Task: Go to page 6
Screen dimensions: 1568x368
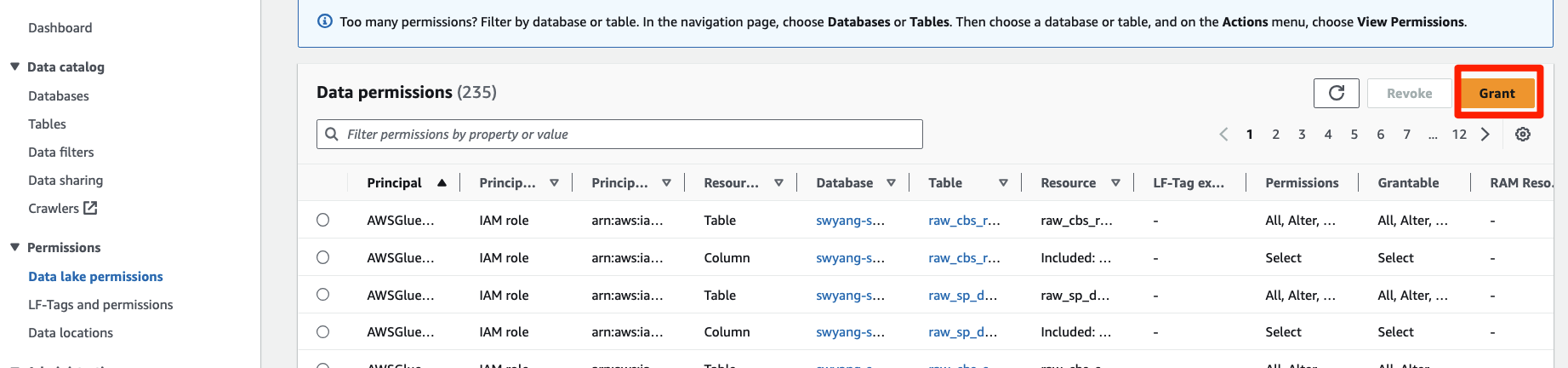Action: click(1381, 135)
